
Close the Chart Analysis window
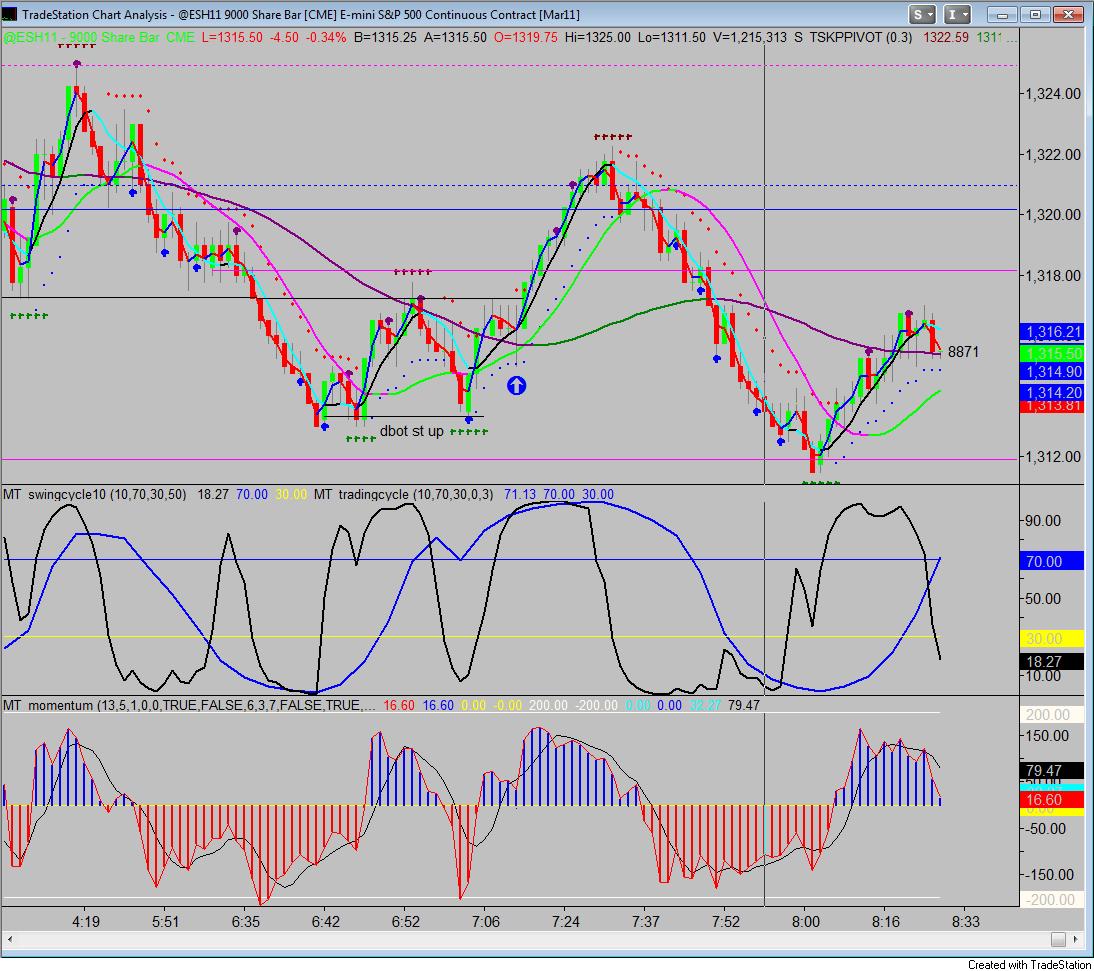tap(1068, 14)
